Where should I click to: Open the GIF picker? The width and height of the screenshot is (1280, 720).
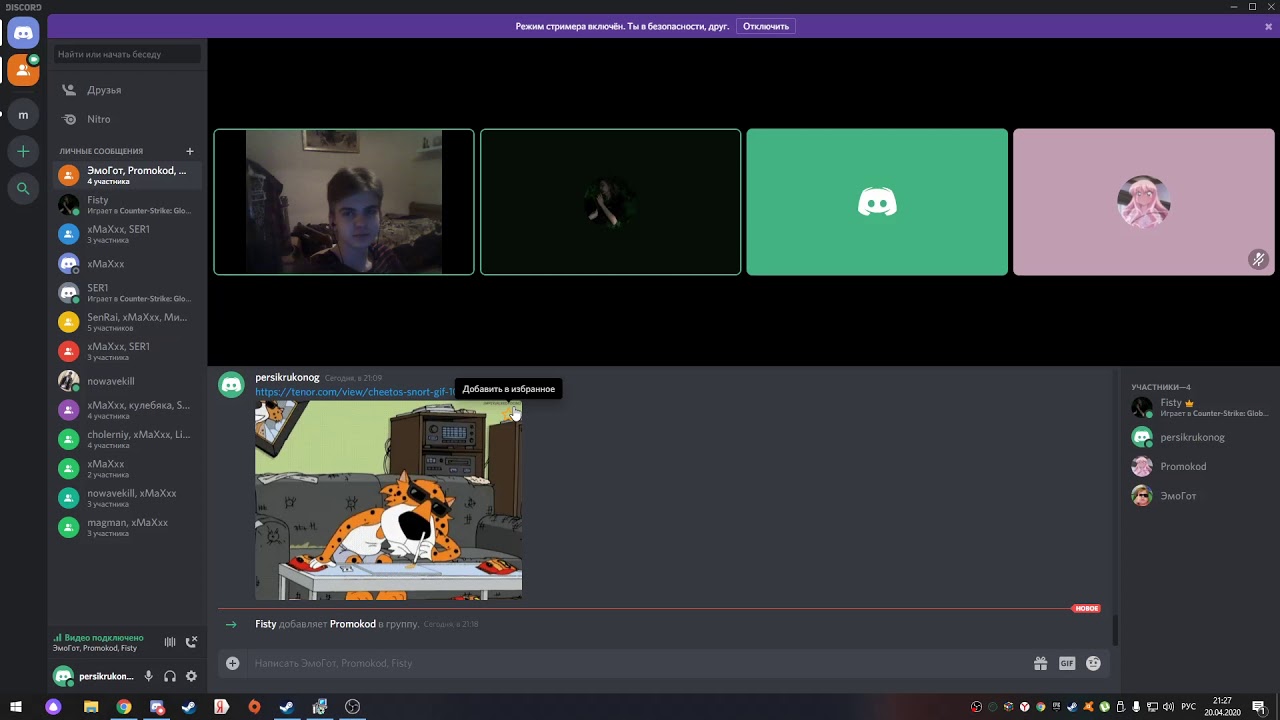[x=1067, y=663]
